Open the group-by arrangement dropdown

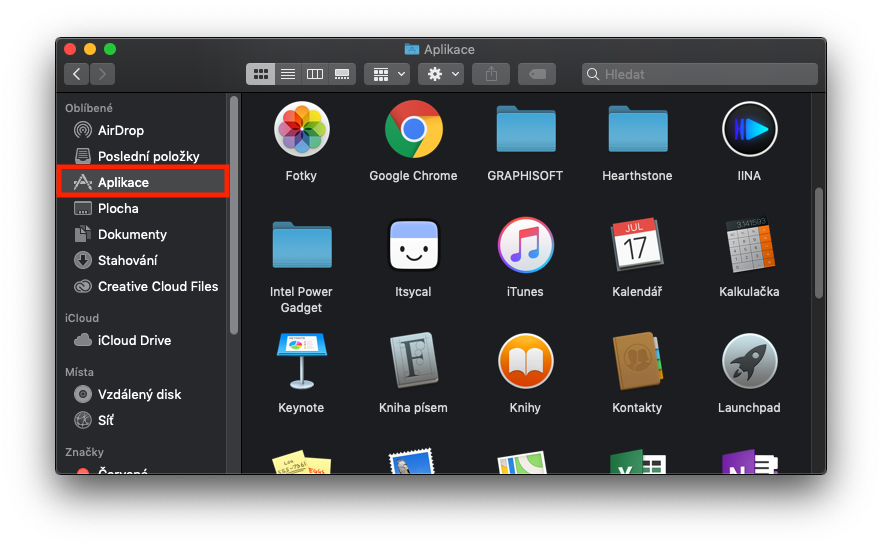387,74
